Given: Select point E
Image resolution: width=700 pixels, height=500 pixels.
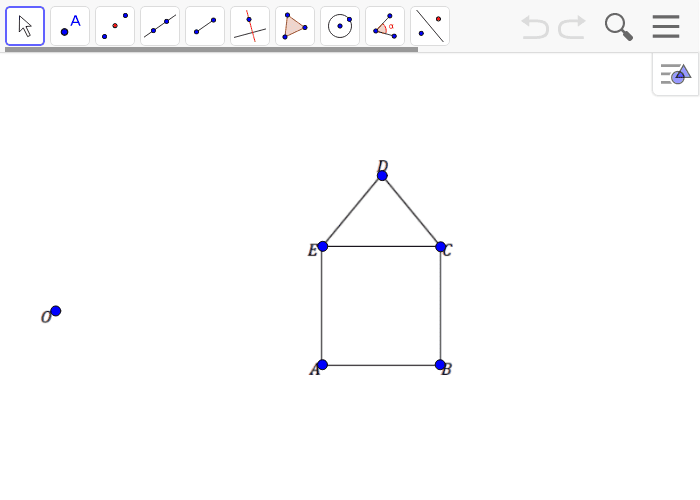Looking at the screenshot, I should (x=322, y=246).
